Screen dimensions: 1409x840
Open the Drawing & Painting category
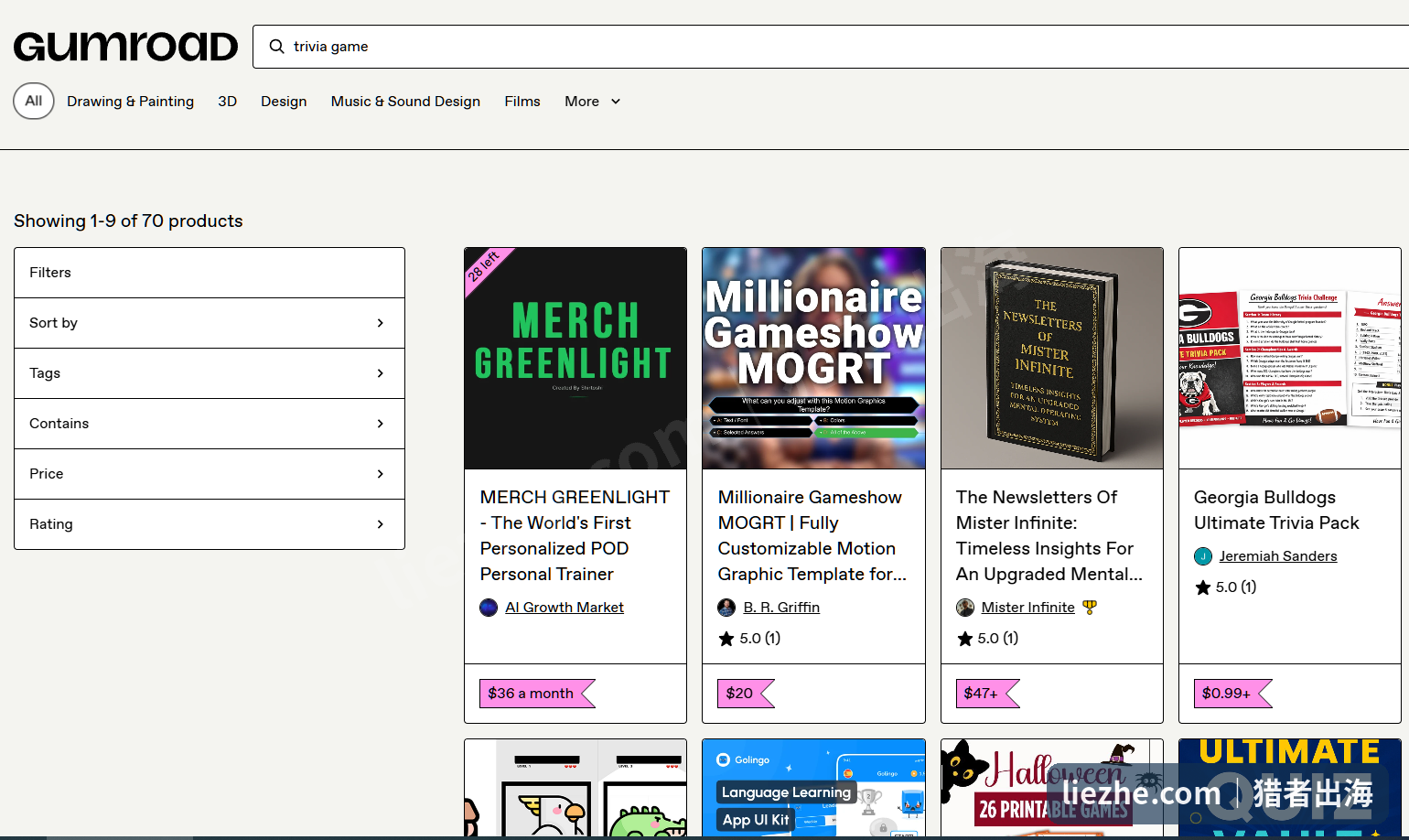point(130,102)
